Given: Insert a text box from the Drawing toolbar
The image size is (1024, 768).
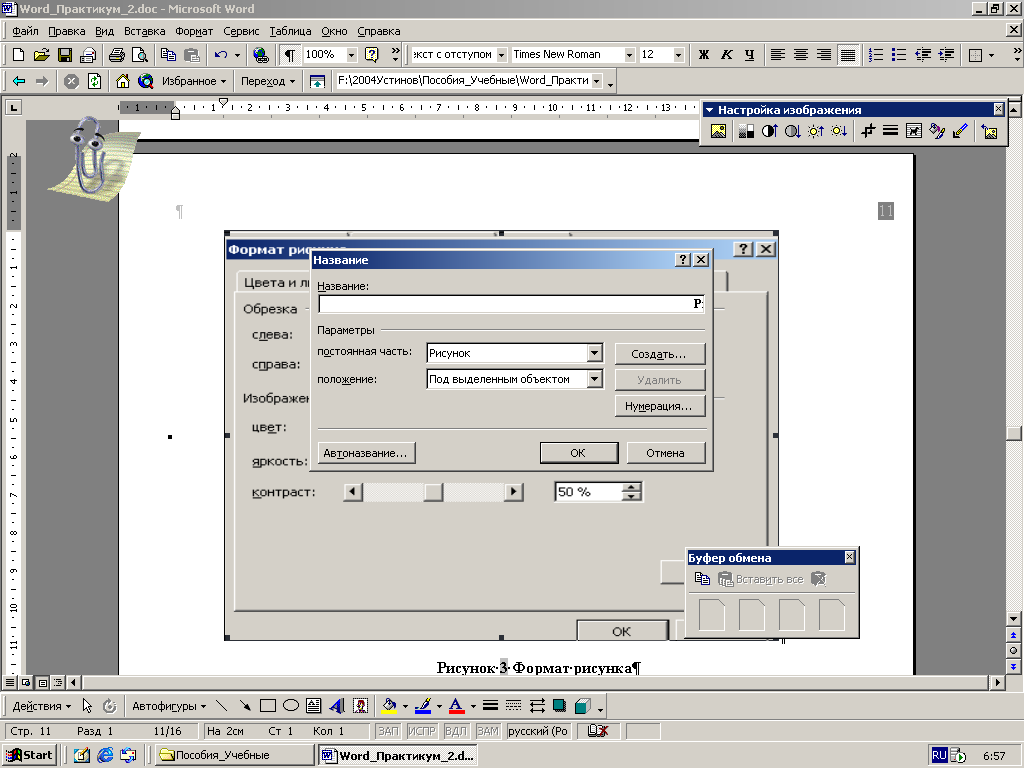Looking at the screenshot, I should [313, 706].
